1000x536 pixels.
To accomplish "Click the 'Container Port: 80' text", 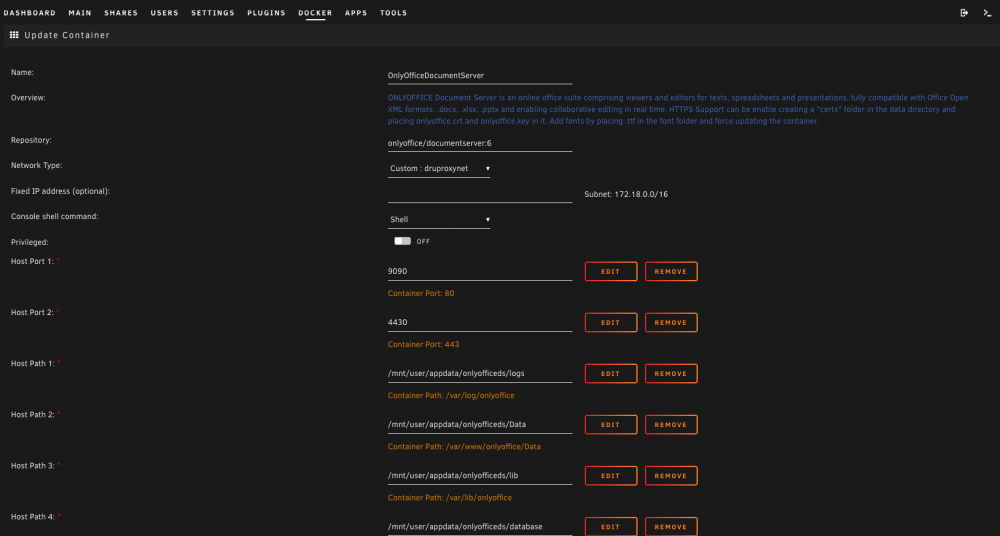I will pyautogui.click(x=421, y=294).
